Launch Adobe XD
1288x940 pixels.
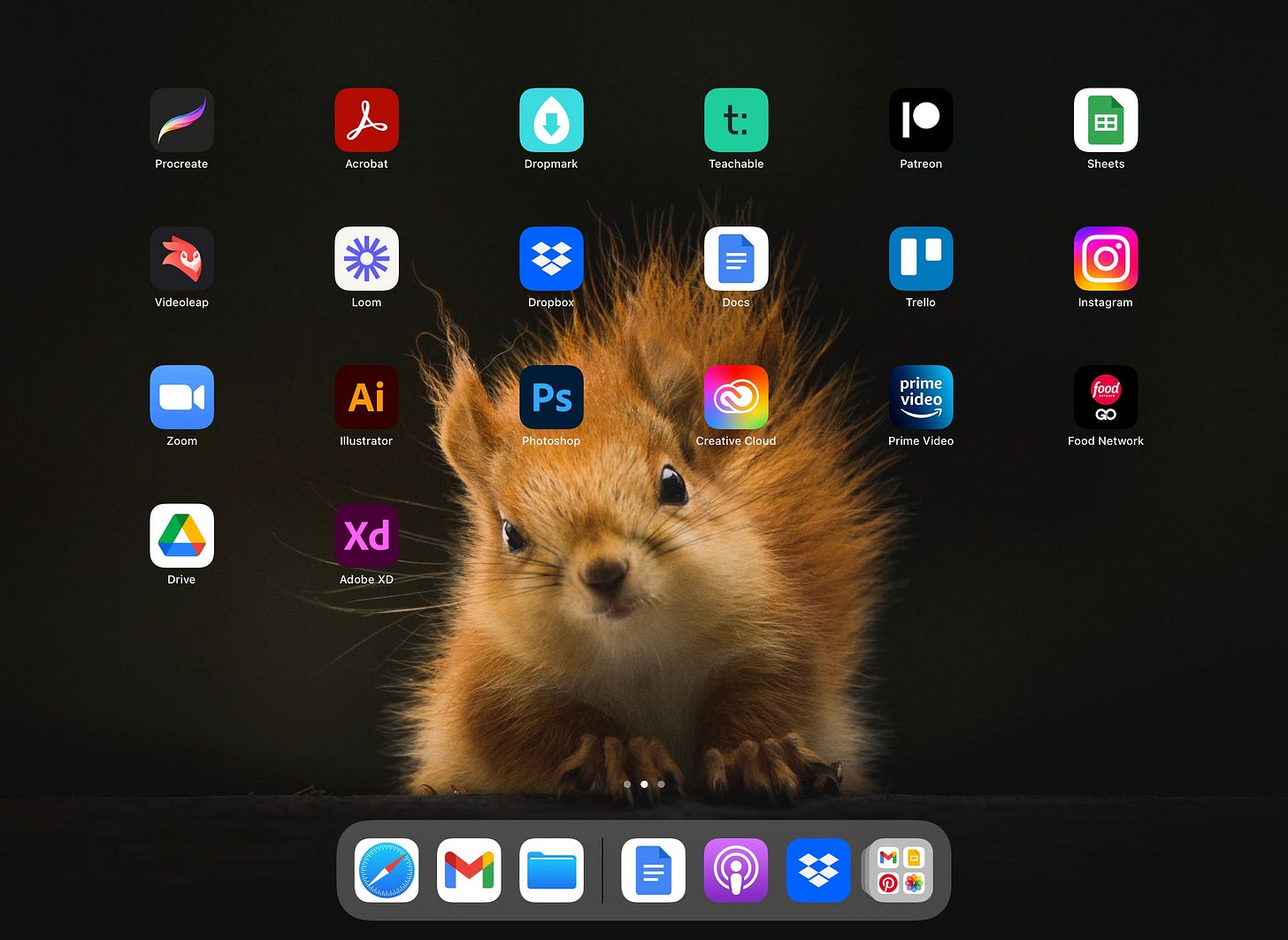366,536
